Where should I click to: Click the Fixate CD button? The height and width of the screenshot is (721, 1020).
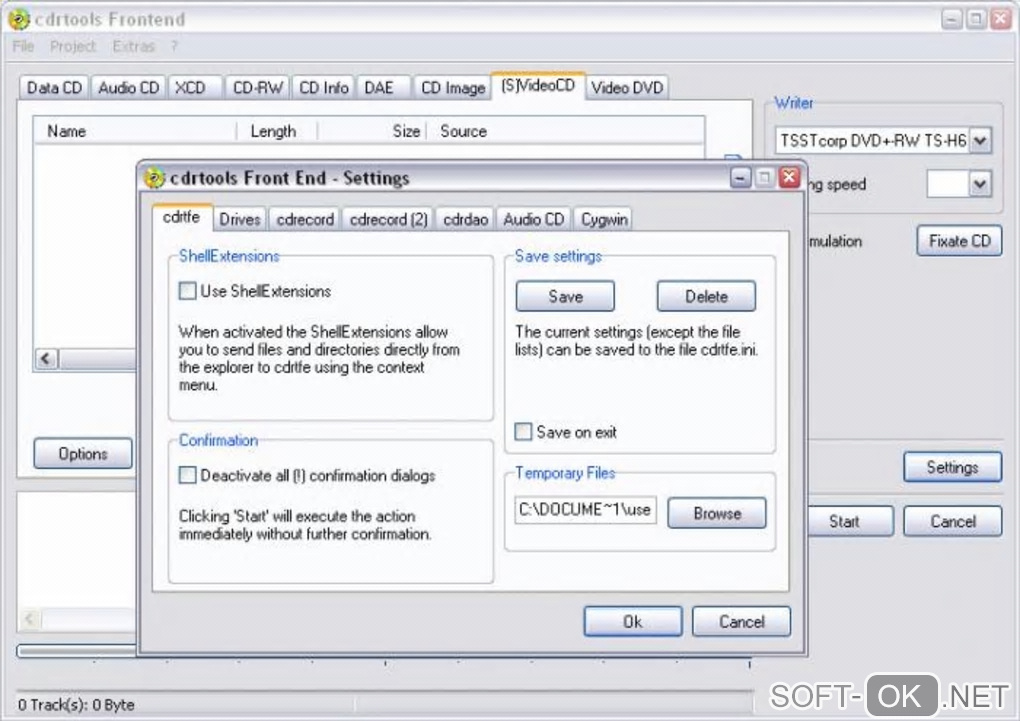coord(960,241)
